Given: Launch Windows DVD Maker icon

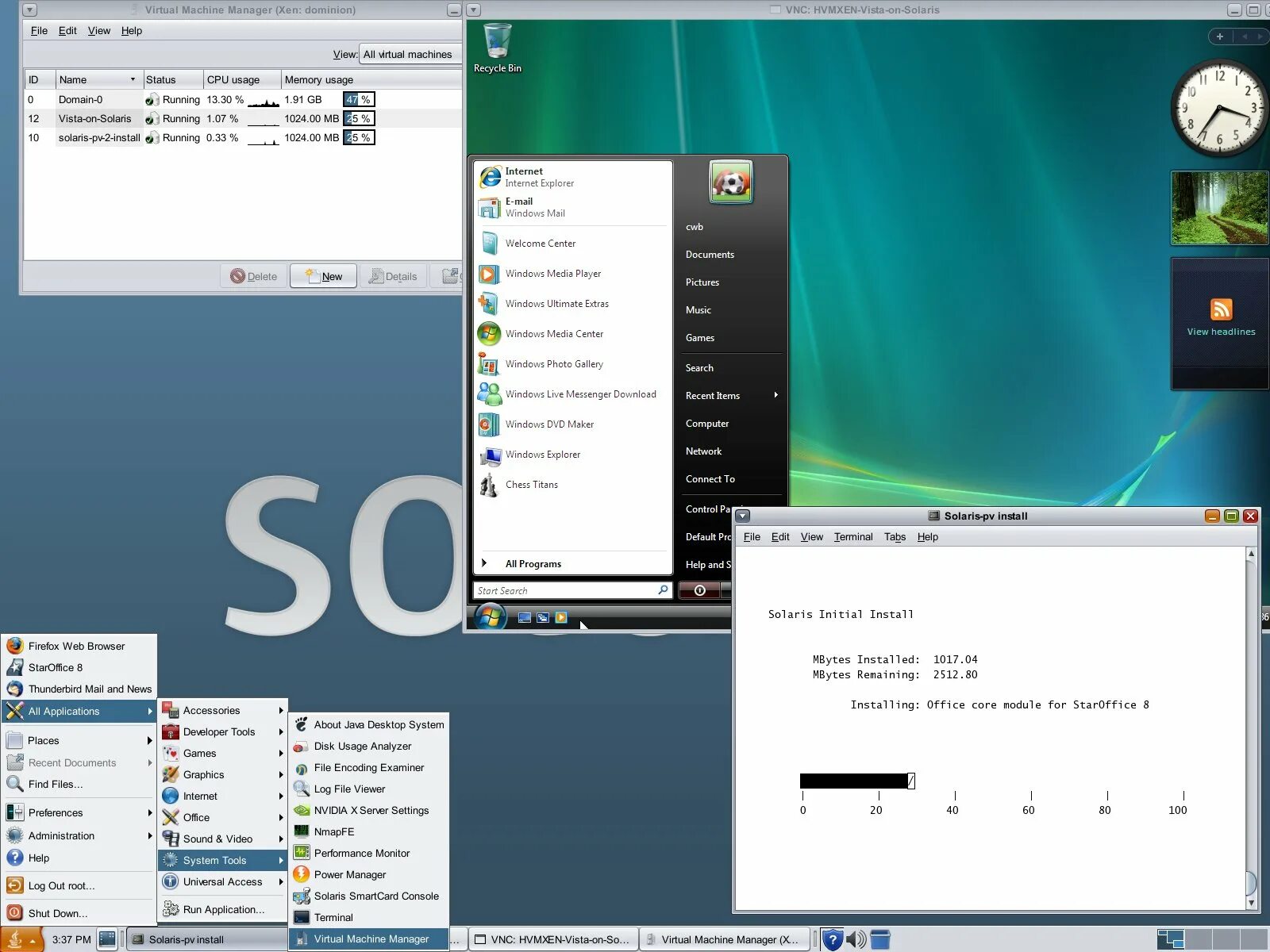Looking at the screenshot, I should 489,424.
